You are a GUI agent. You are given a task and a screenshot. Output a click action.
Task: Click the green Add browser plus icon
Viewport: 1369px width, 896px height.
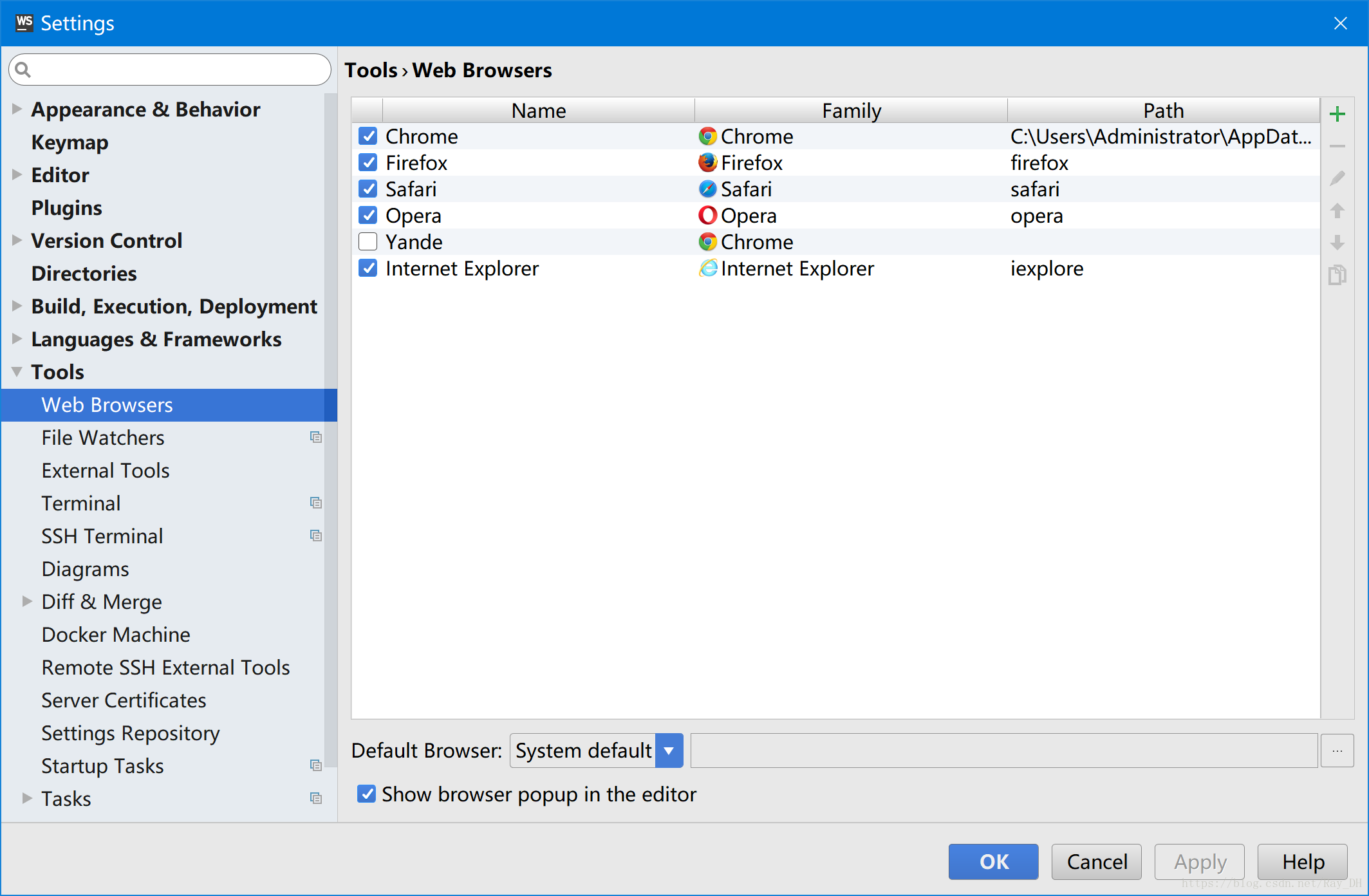pyautogui.click(x=1337, y=115)
